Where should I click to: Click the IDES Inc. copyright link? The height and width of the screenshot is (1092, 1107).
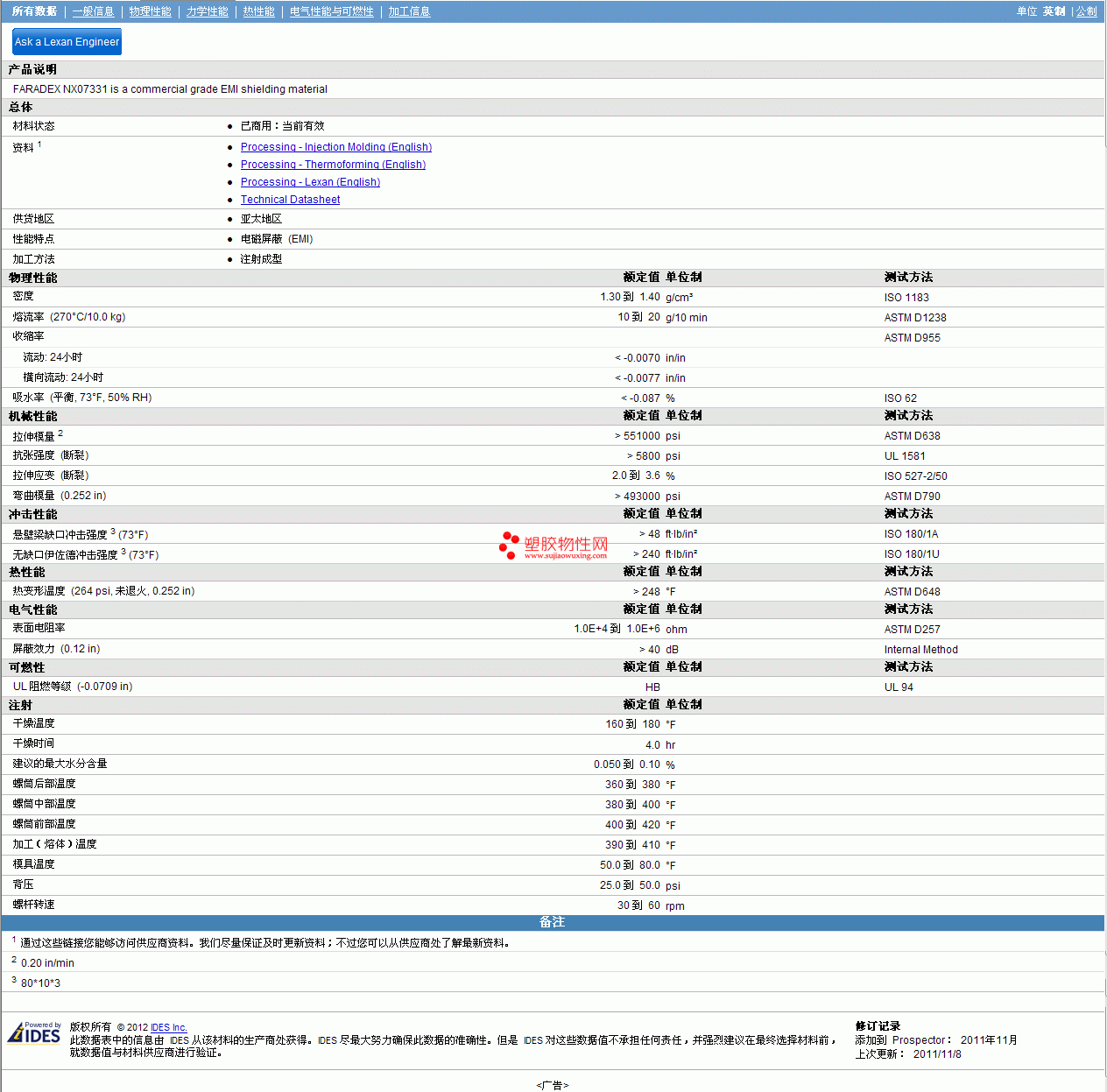[168, 1027]
